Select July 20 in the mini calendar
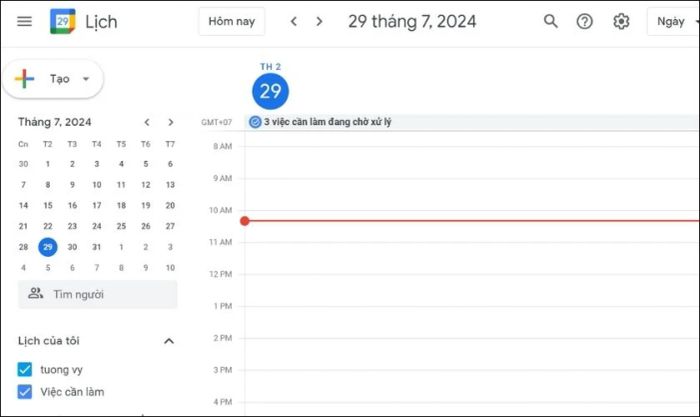This screenshot has height=417, width=700. click(170, 205)
